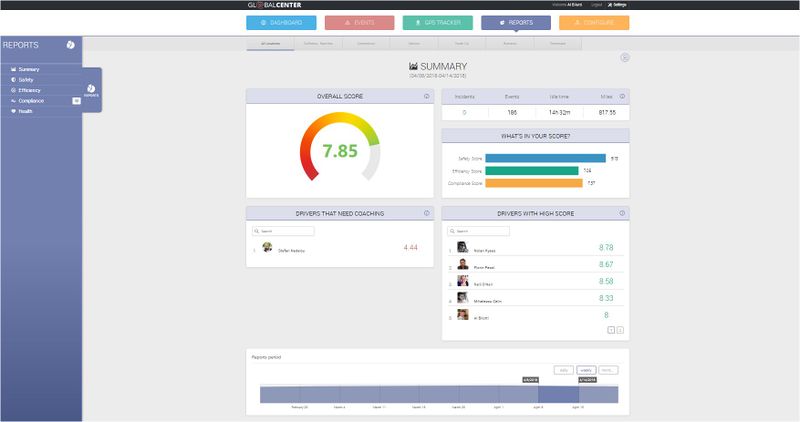The image size is (800, 422).
Task: Select Efficiency report in the sidebar
Action: click(29, 90)
